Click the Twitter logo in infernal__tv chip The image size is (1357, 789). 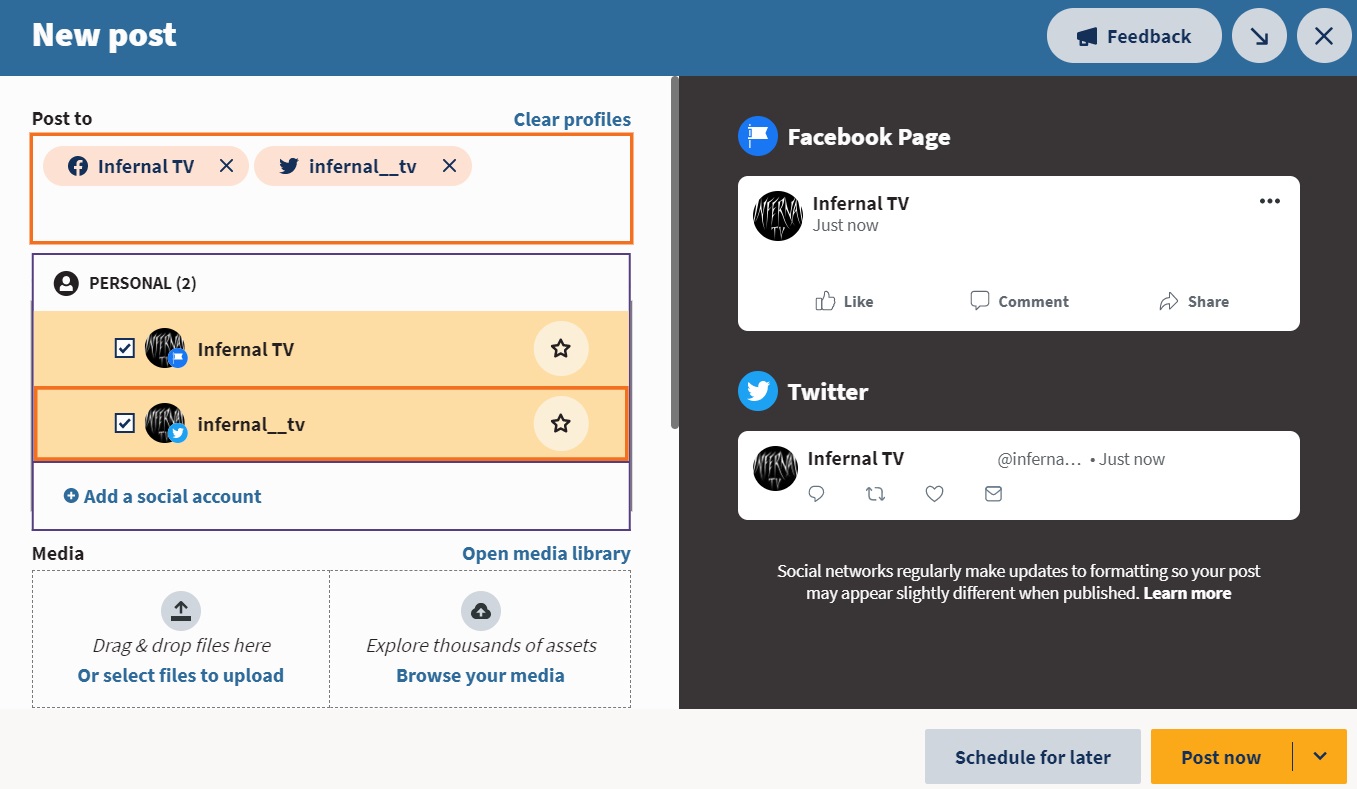(289, 166)
